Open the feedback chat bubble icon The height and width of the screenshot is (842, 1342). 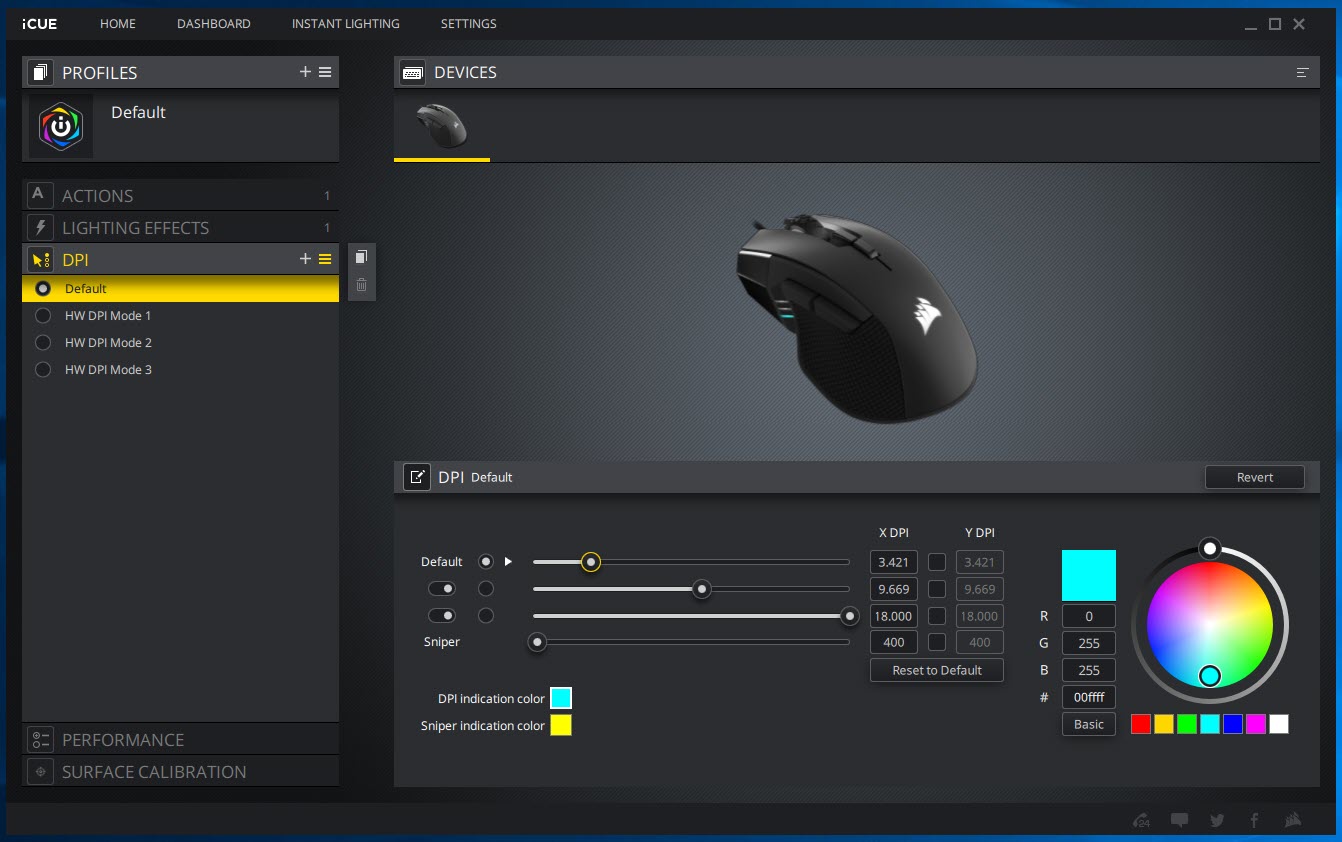(x=1180, y=820)
